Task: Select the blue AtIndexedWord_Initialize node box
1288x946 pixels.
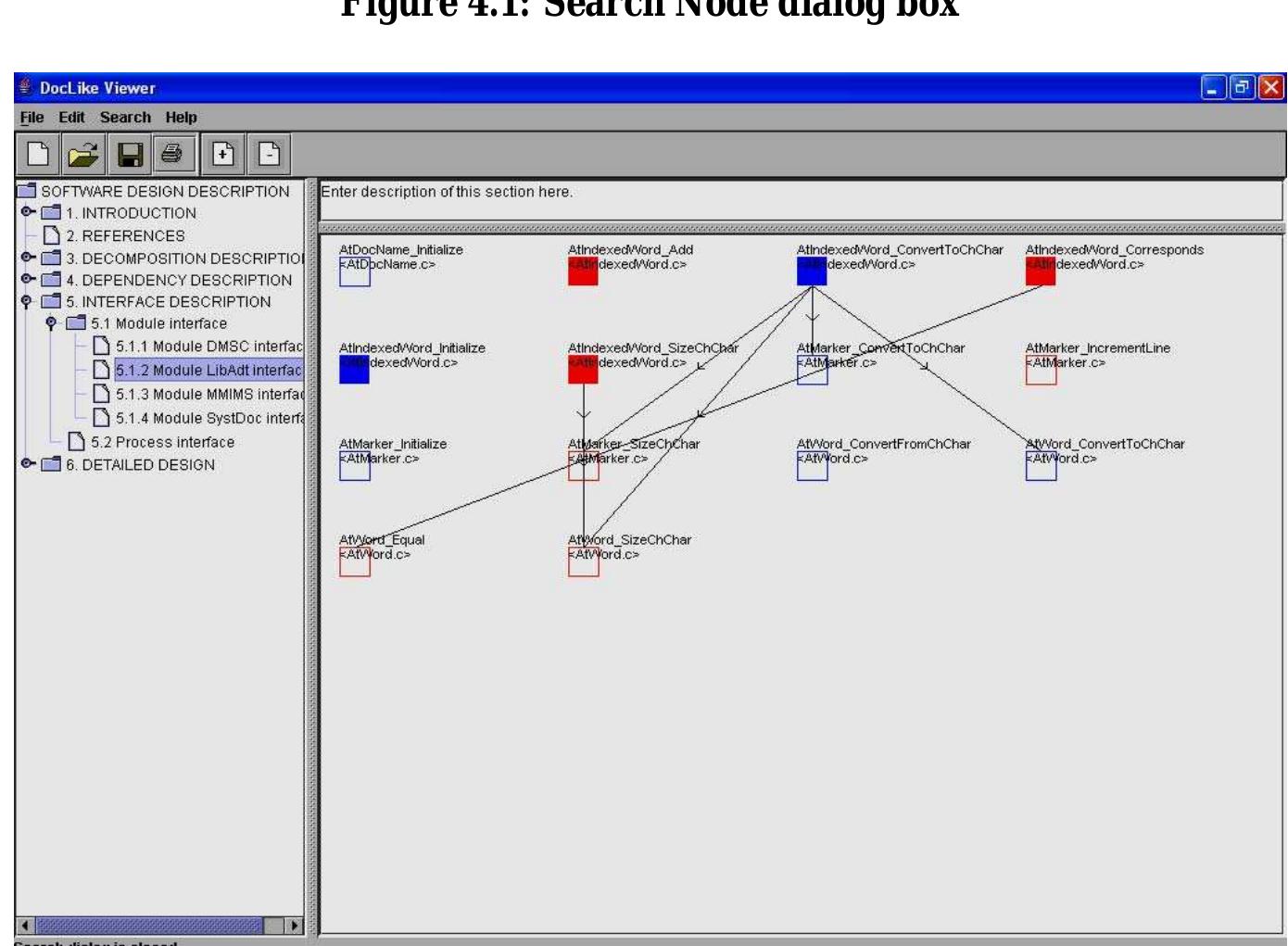Action: click(354, 370)
